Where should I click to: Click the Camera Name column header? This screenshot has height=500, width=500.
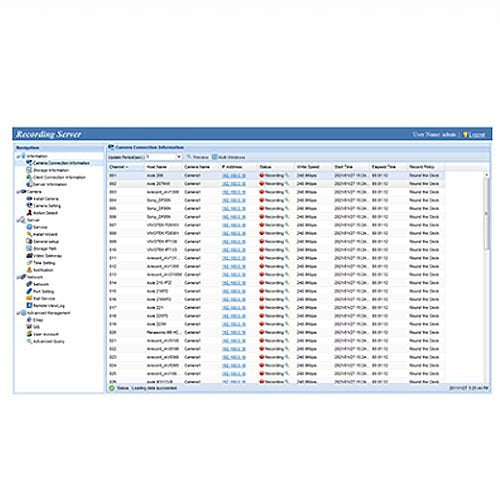coord(201,167)
